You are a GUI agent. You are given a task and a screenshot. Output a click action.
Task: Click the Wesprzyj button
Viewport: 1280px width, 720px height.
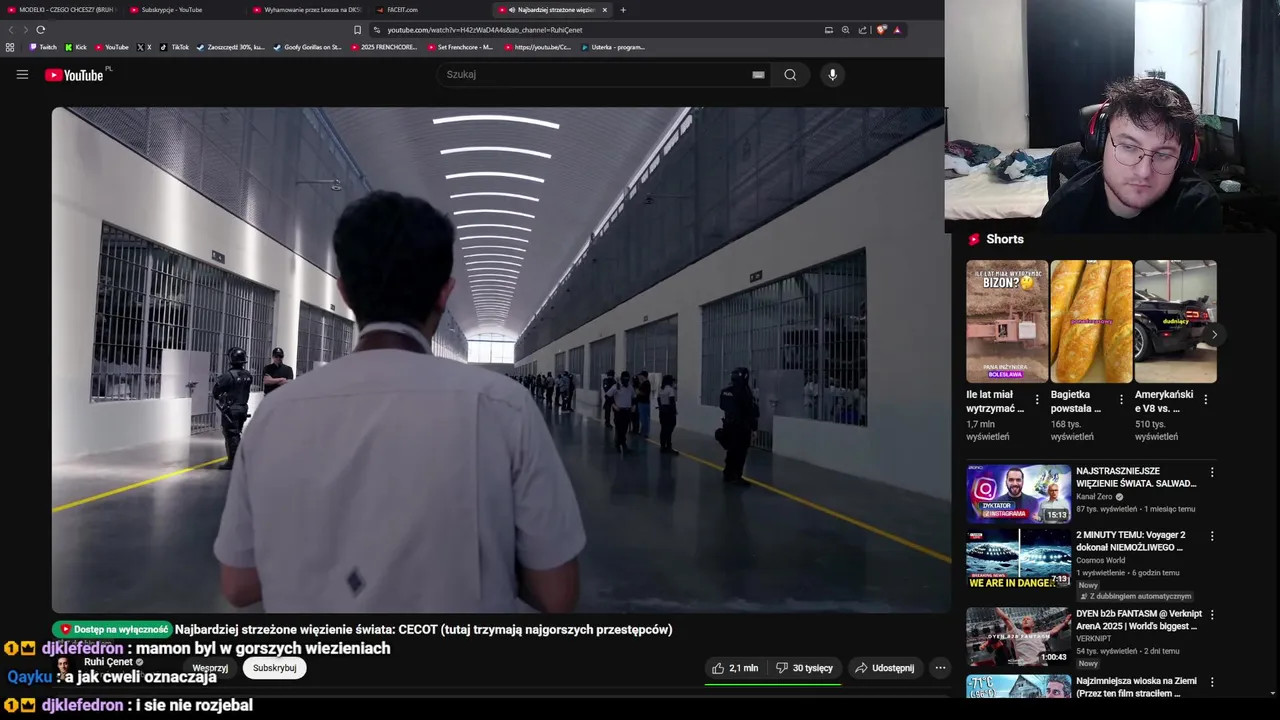[210, 668]
